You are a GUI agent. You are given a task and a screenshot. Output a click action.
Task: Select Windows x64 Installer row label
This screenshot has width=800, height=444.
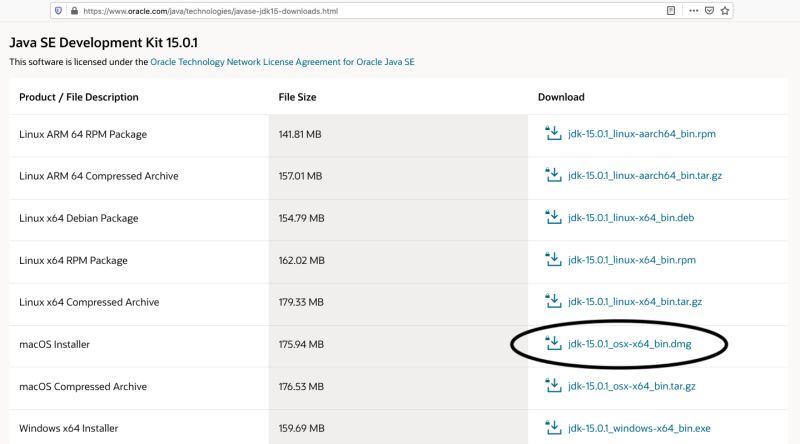point(68,429)
